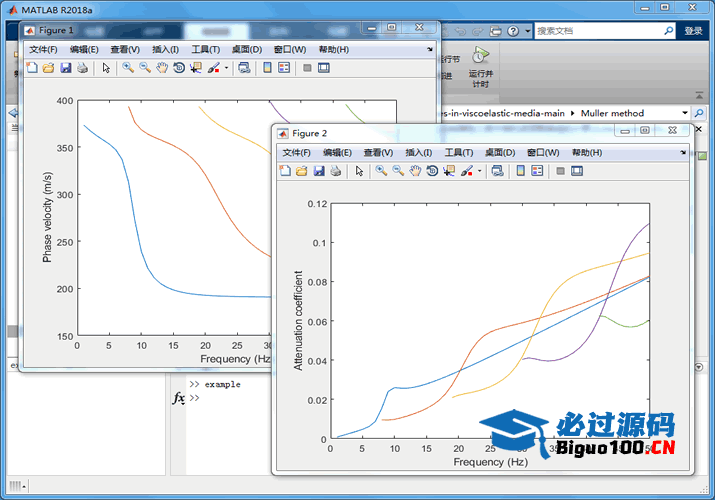Click Hide Plot Tools icon in Figure 2
This screenshot has height=500, width=715.
(x=560, y=171)
